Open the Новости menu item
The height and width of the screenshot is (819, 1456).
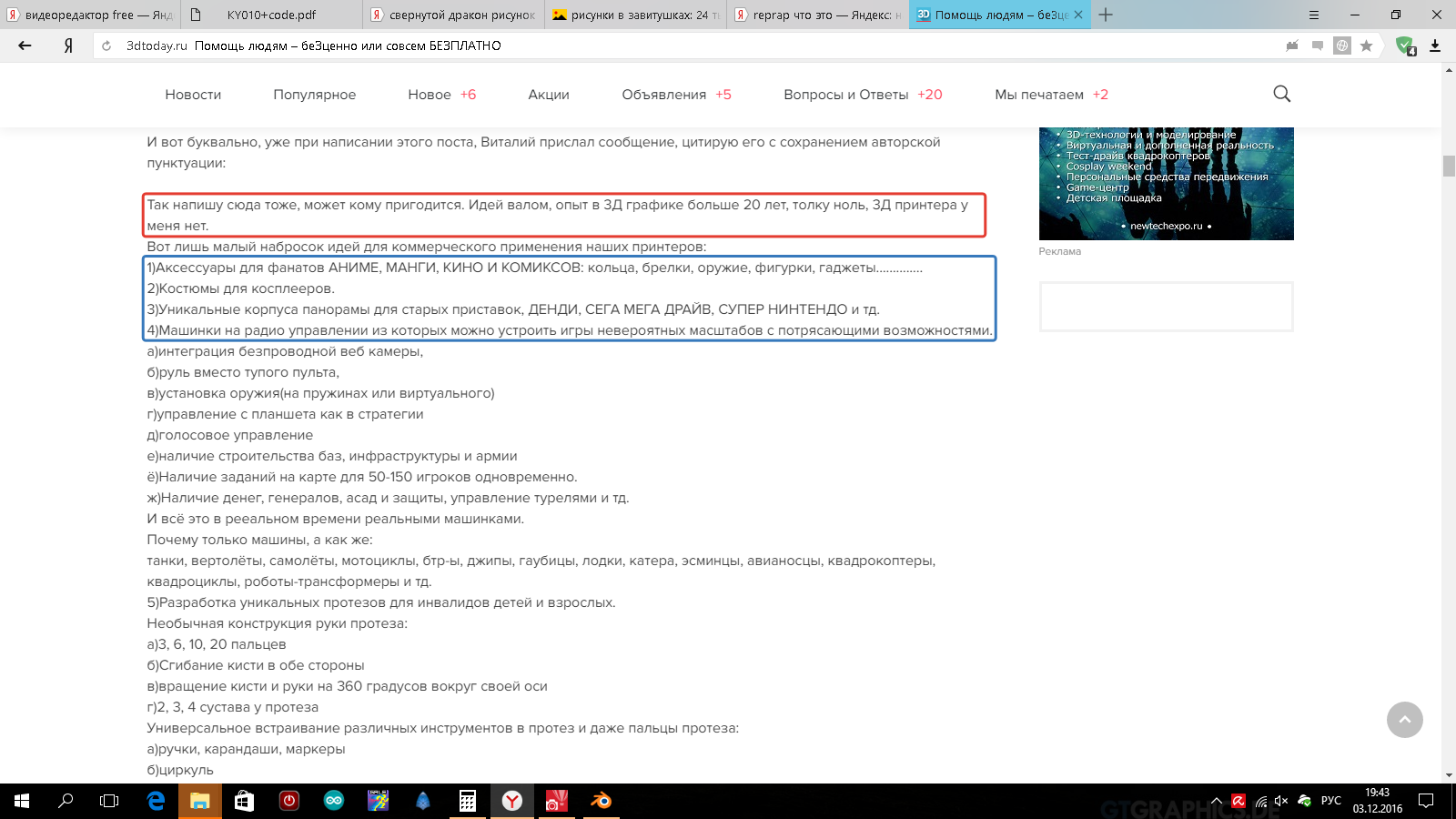(193, 95)
